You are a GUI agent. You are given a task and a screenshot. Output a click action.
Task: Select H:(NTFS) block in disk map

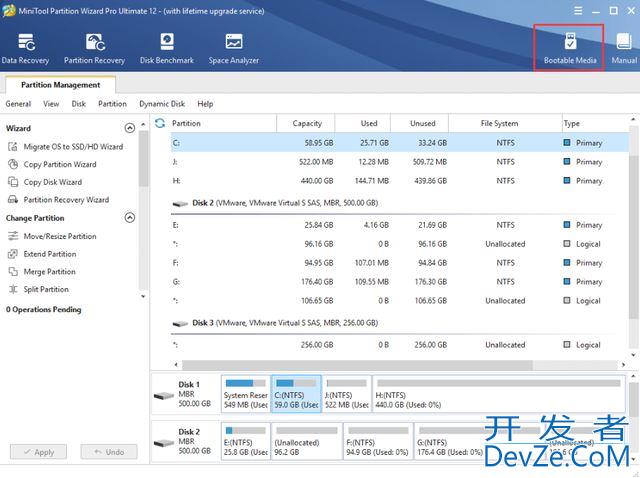pyautogui.click(x=498, y=394)
